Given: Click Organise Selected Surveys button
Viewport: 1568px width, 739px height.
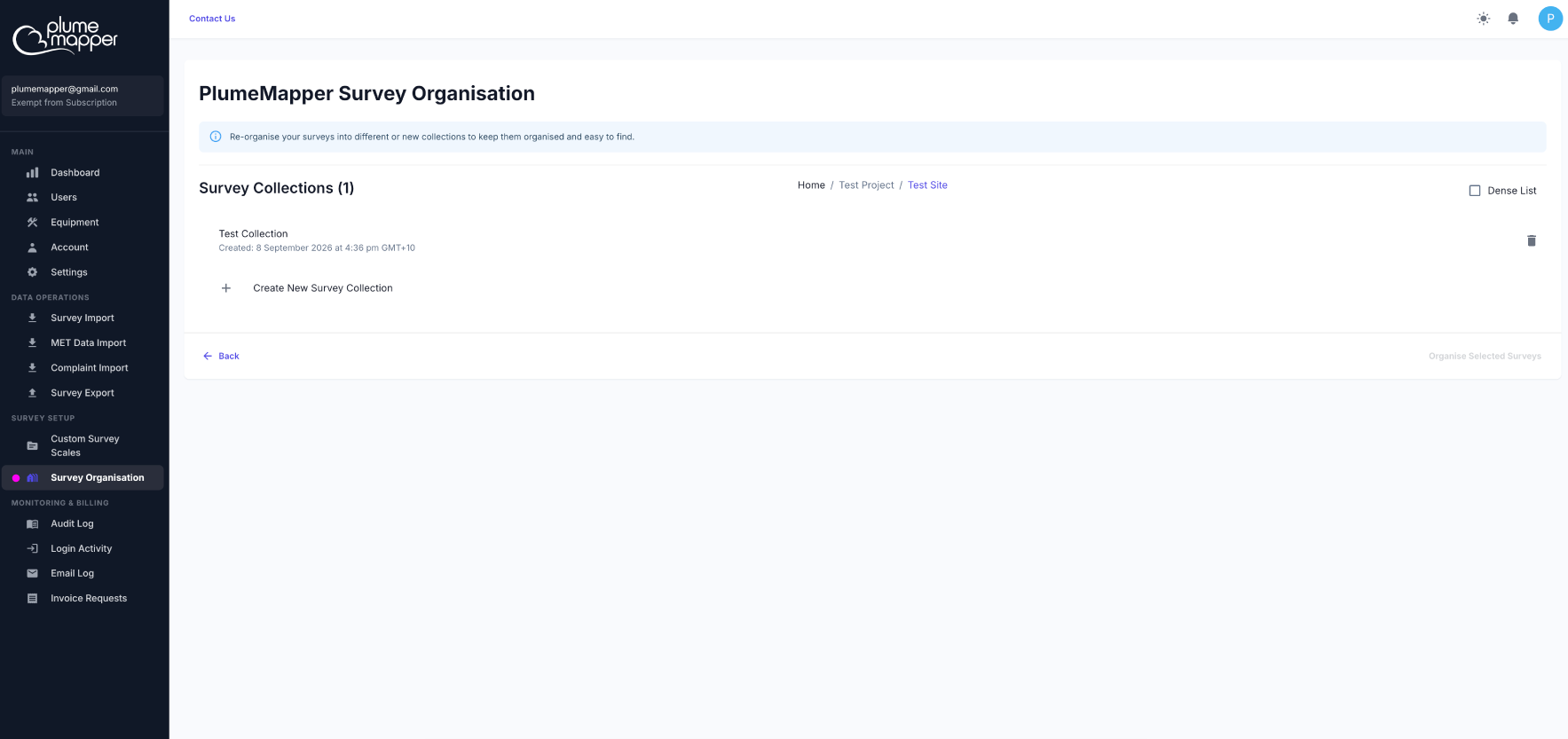Looking at the screenshot, I should coord(1485,356).
